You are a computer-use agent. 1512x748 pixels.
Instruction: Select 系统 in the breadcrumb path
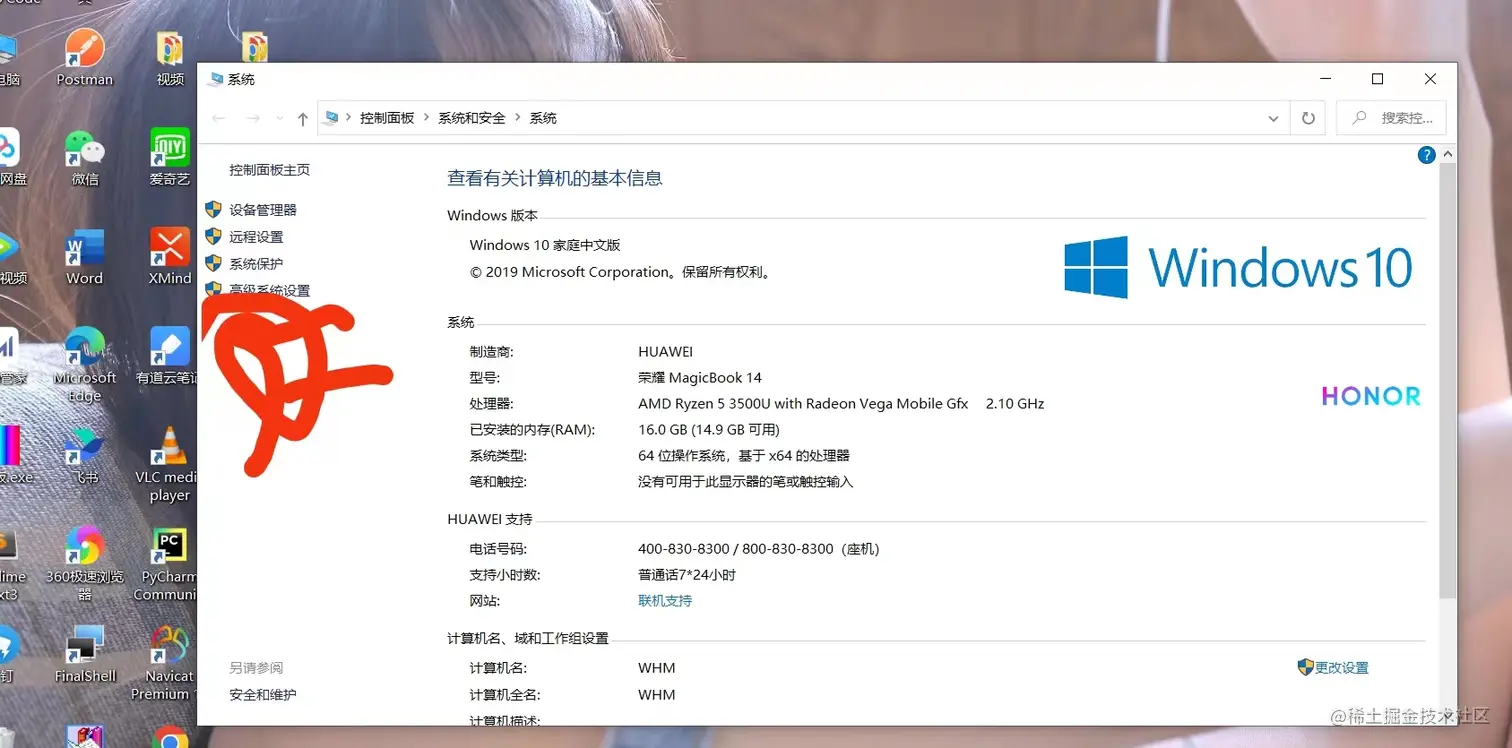point(543,118)
